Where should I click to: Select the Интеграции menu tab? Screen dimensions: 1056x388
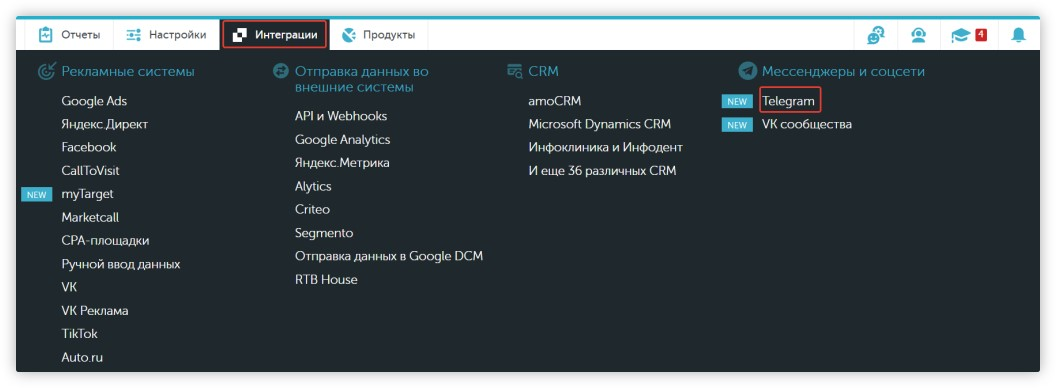pos(275,35)
